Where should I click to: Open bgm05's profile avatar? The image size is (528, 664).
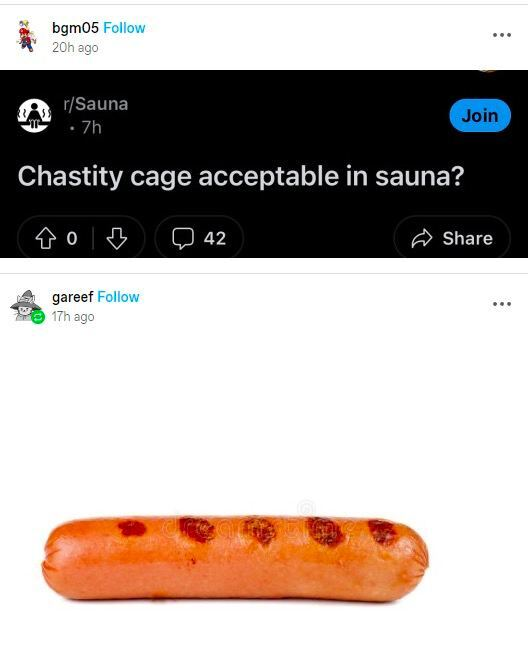coord(27,36)
